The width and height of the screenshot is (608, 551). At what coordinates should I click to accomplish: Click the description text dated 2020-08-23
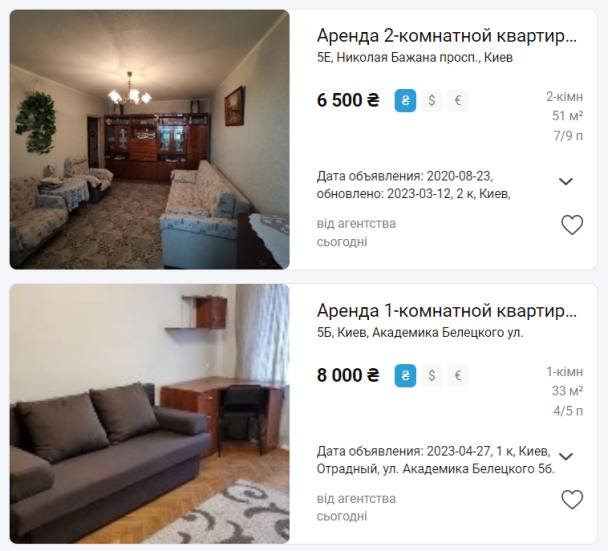(413, 185)
